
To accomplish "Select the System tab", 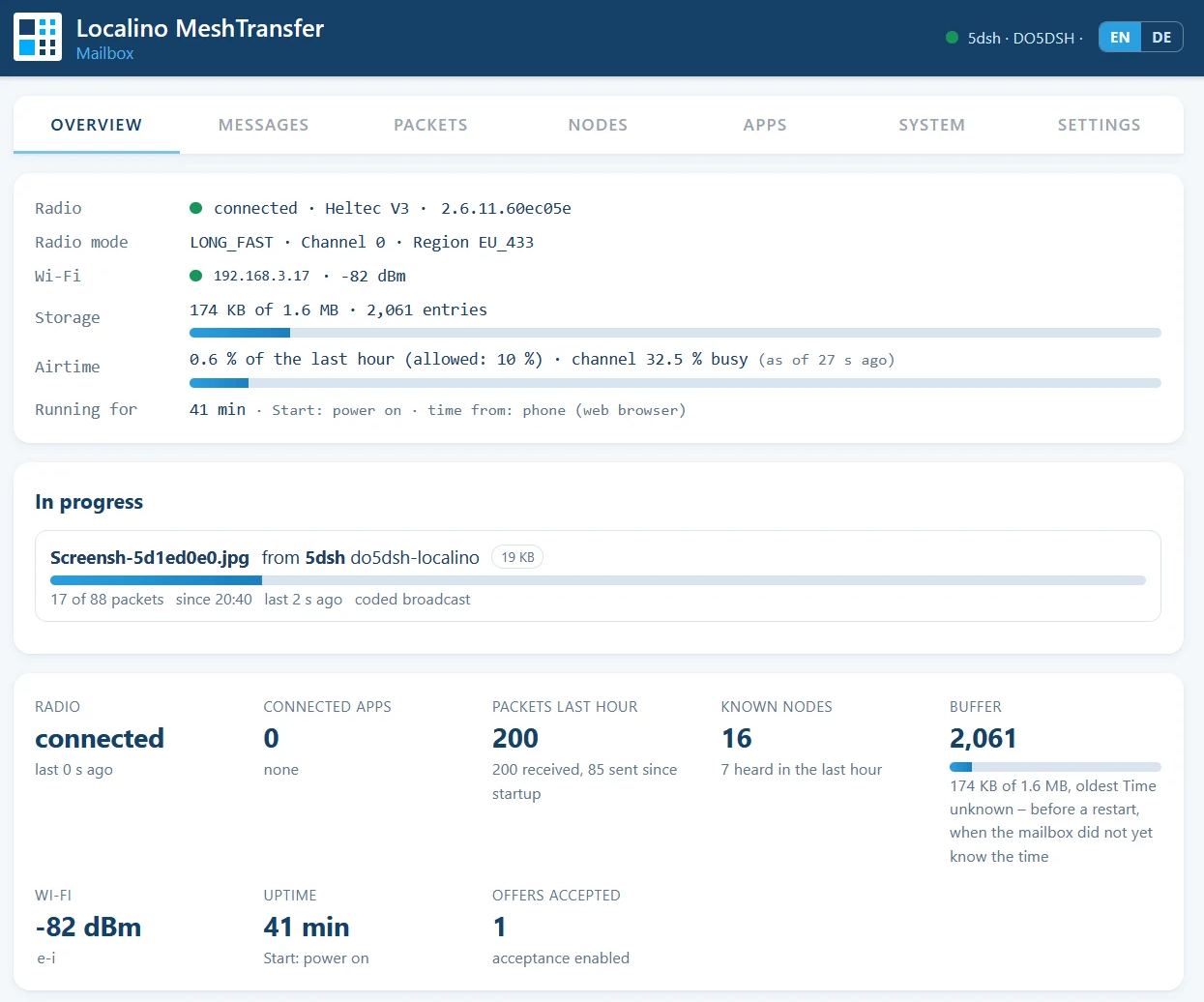I will (x=932, y=125).
